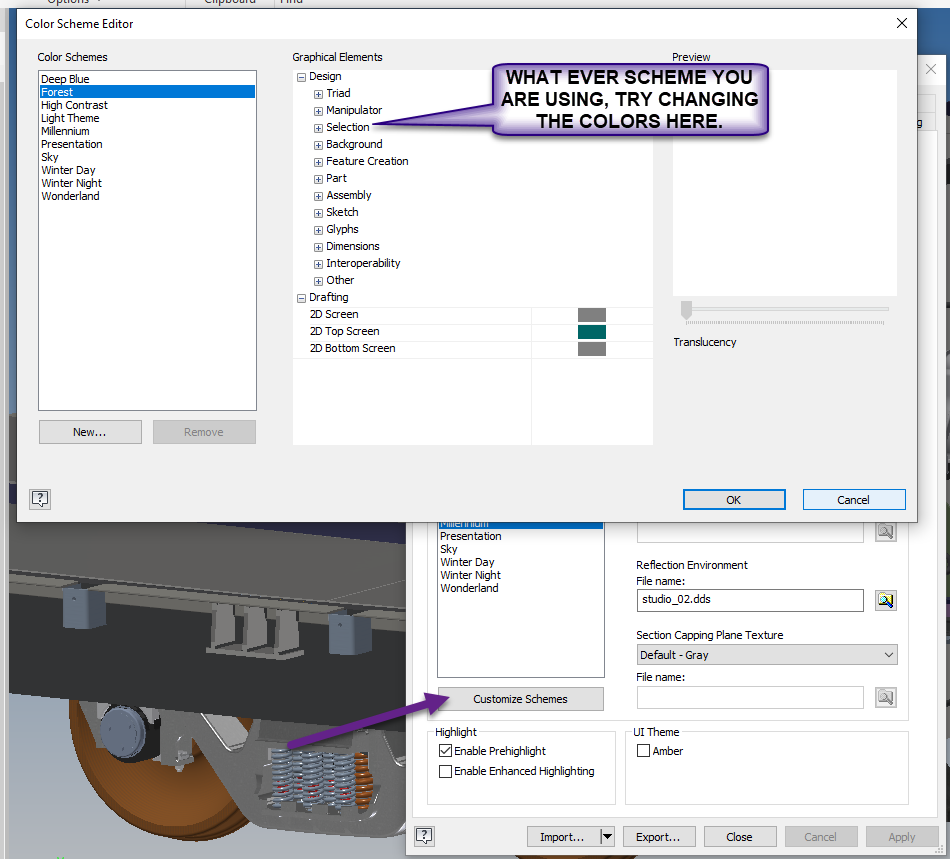
Task: Close the Color Scheme Editor dialog
Action: [902, 23]
